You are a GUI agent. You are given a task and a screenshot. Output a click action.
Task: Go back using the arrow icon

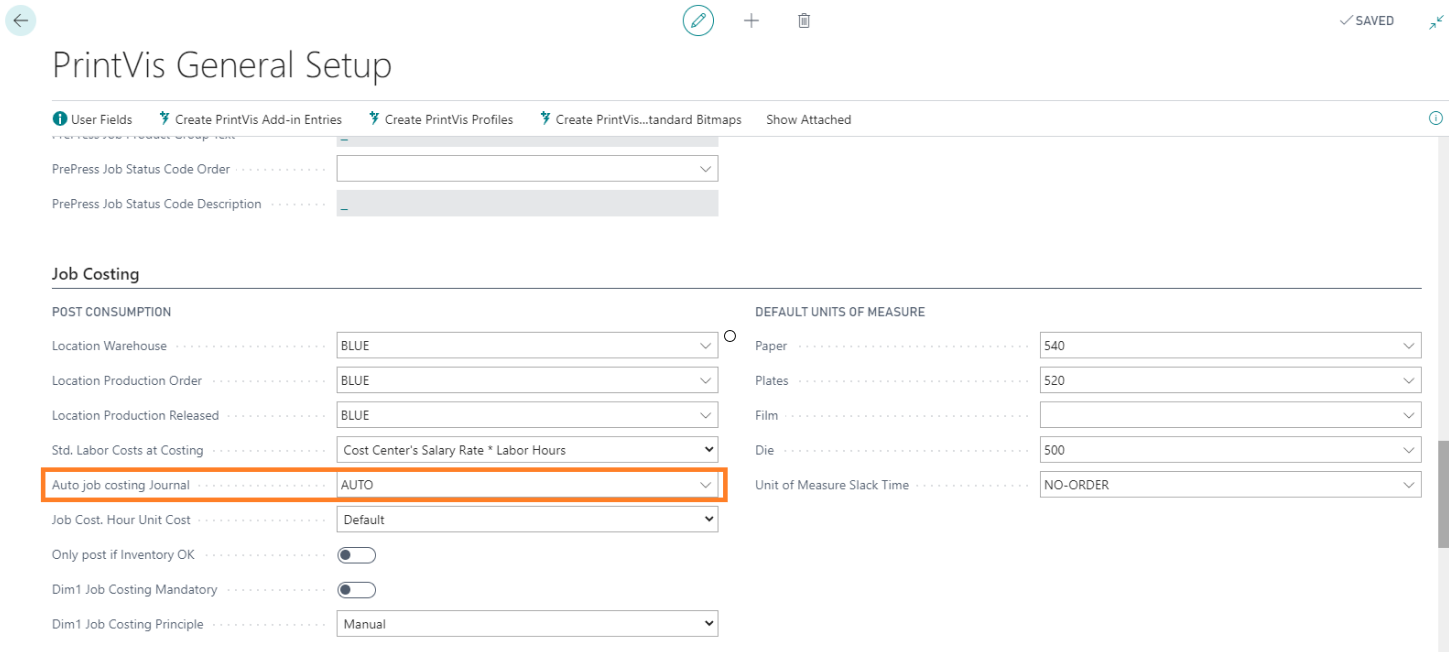tap(20, 20)
